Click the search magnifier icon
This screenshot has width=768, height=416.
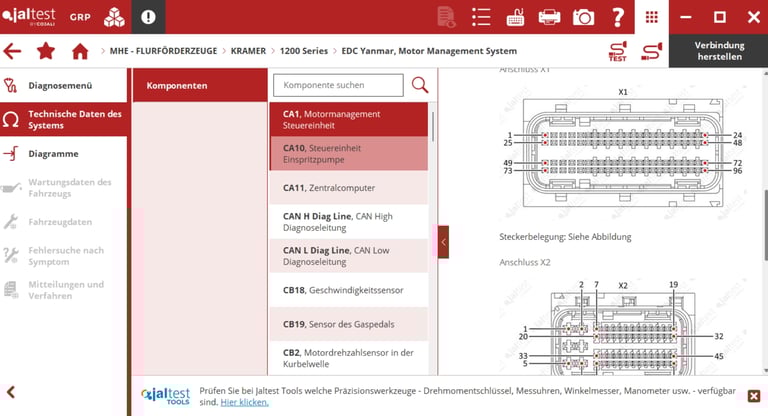click(420, 85)
